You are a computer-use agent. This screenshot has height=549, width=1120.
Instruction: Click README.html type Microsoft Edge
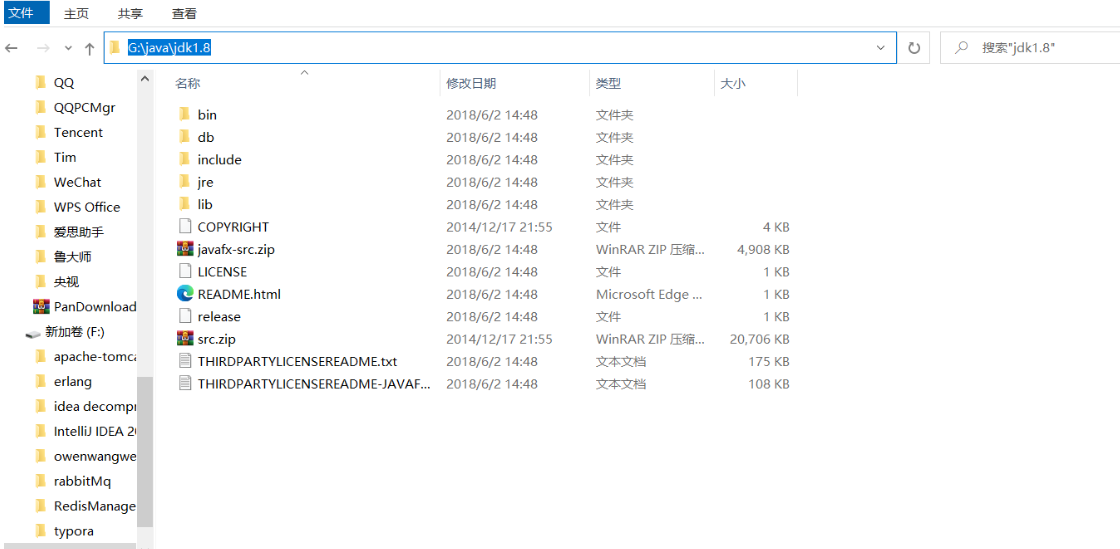coord(649,294)
